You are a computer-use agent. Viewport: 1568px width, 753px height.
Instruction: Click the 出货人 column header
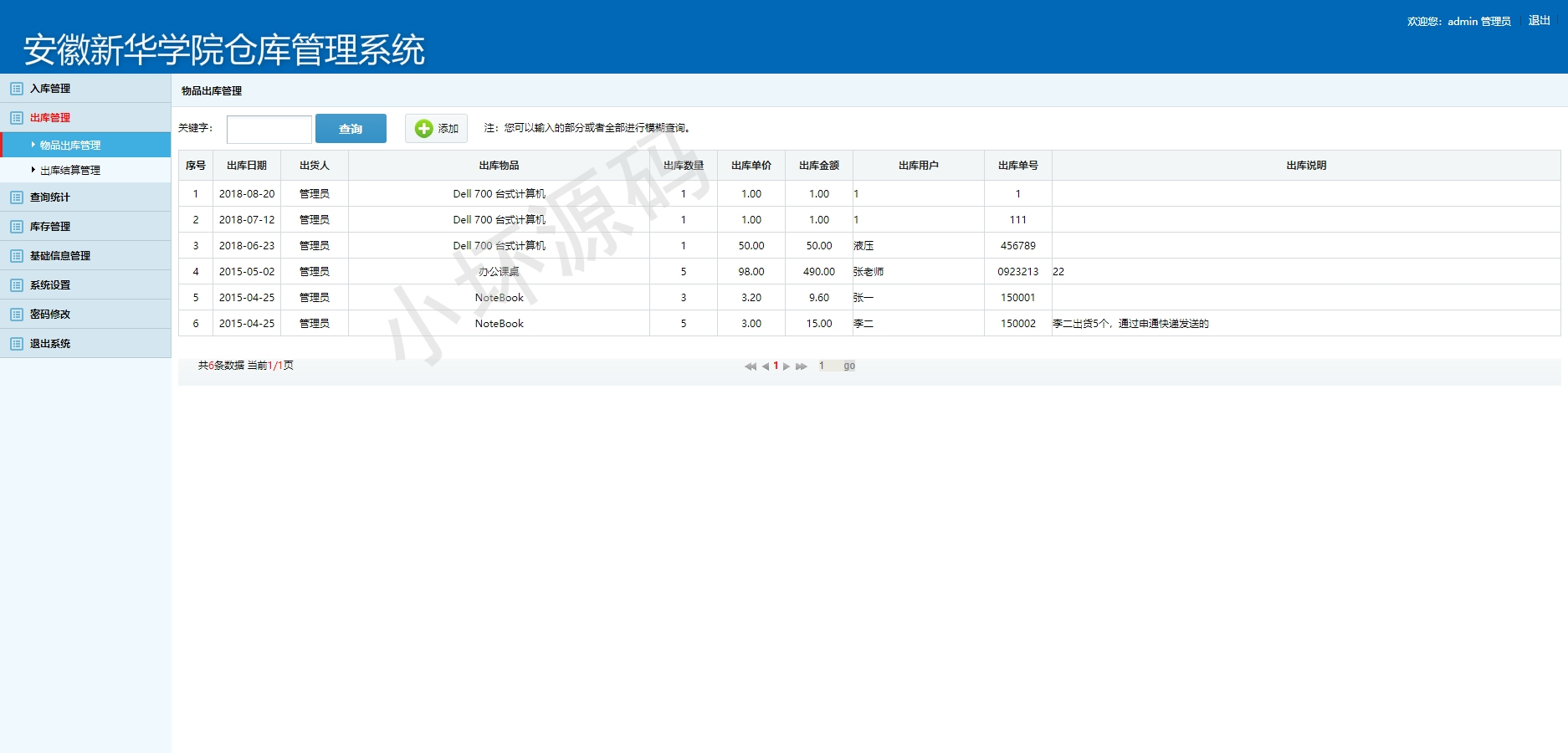pyautogui.click(x=315, y=166)
